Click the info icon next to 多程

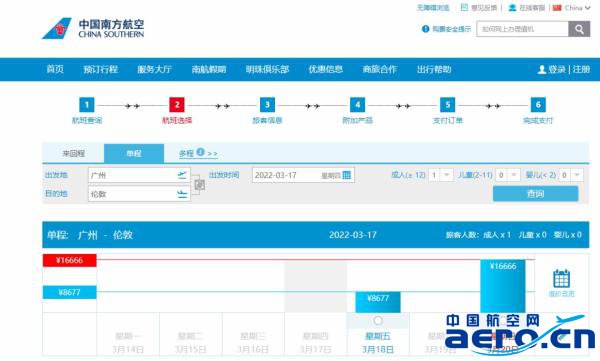(x=200, y=152)
